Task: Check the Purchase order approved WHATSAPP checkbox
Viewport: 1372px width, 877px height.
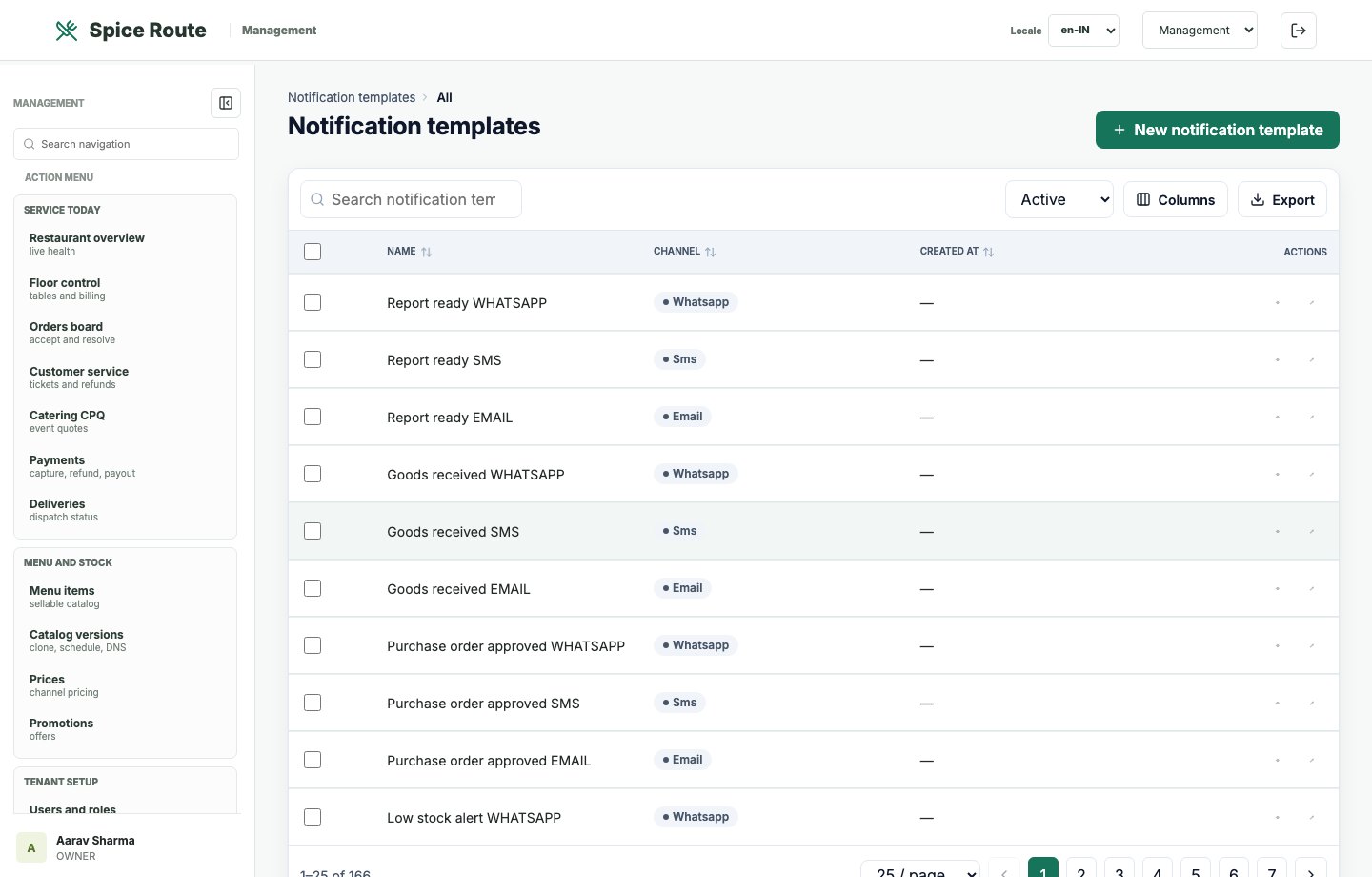Action: click(313, 645)
